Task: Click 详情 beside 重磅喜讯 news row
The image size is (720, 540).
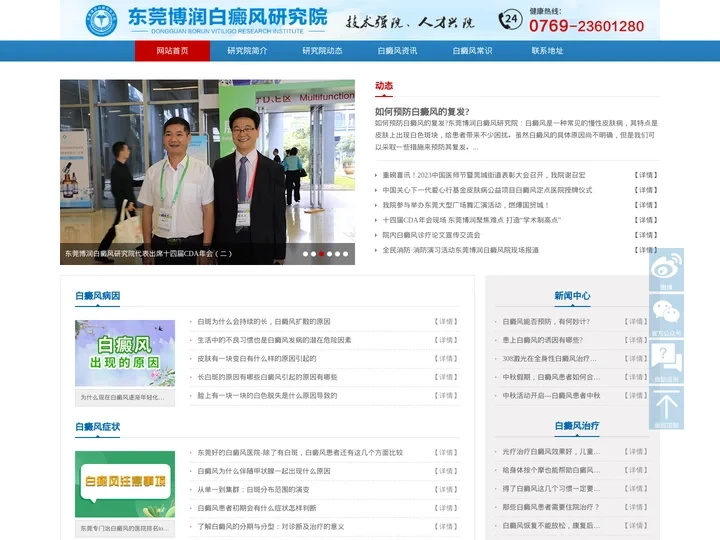Action: (x=646, y=175)
